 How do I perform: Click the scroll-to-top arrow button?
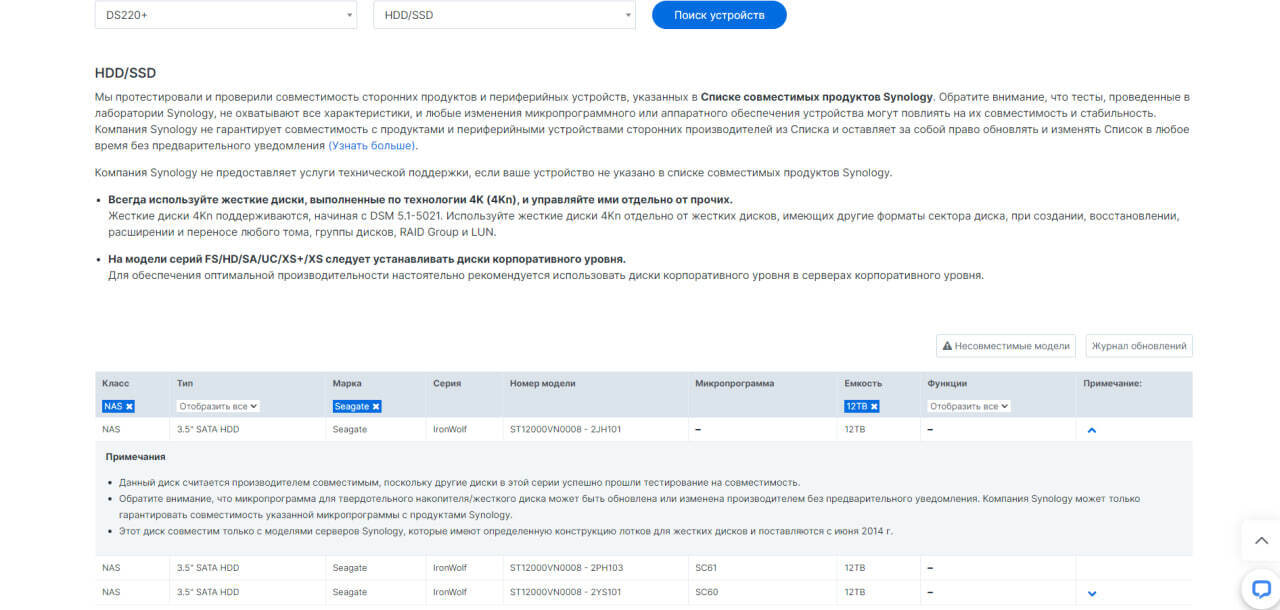[x=1260, y=541]
